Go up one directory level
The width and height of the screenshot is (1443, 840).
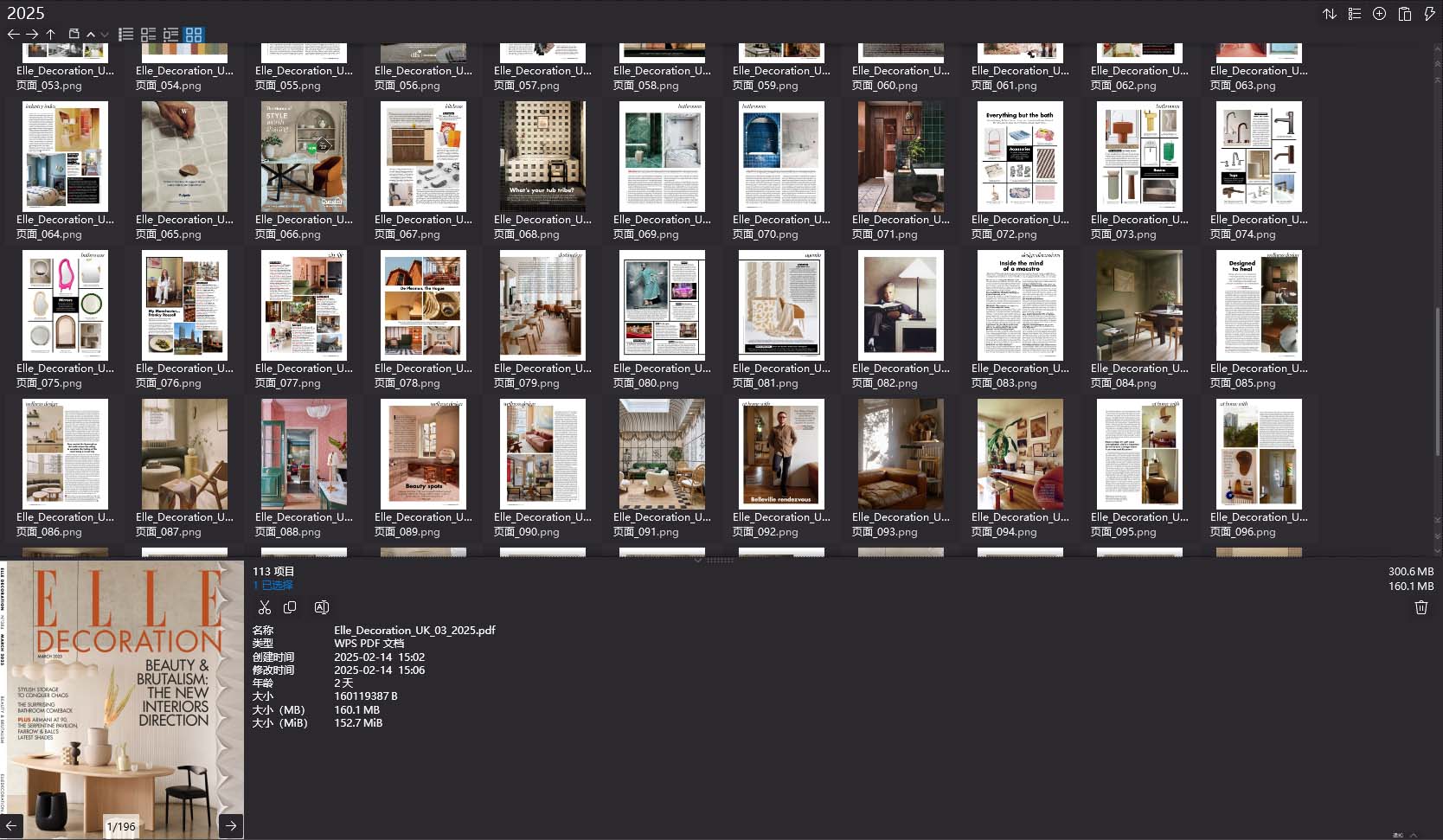[51, 35]
